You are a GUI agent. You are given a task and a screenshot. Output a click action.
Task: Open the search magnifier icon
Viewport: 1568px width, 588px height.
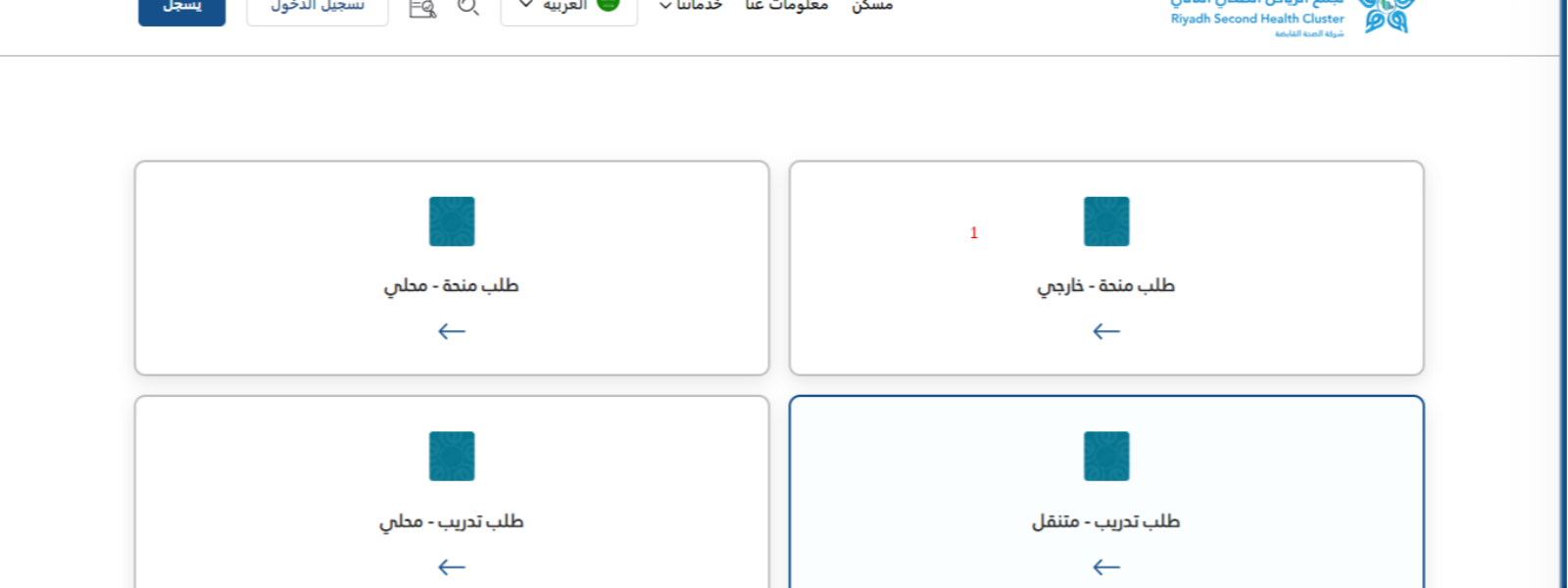[x=467, y=7]
